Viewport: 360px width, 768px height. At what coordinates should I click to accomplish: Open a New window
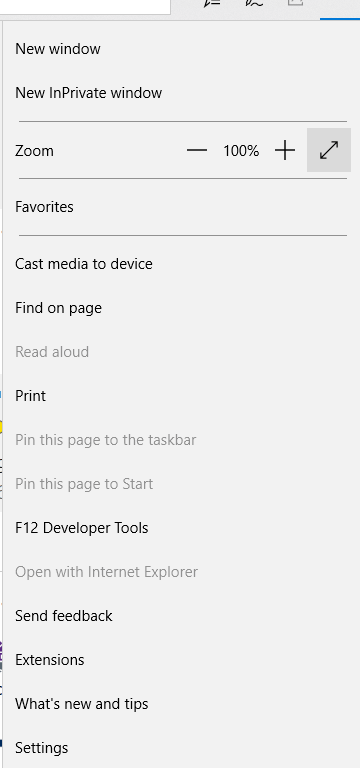pyautogui.click(x=181, y=49)
